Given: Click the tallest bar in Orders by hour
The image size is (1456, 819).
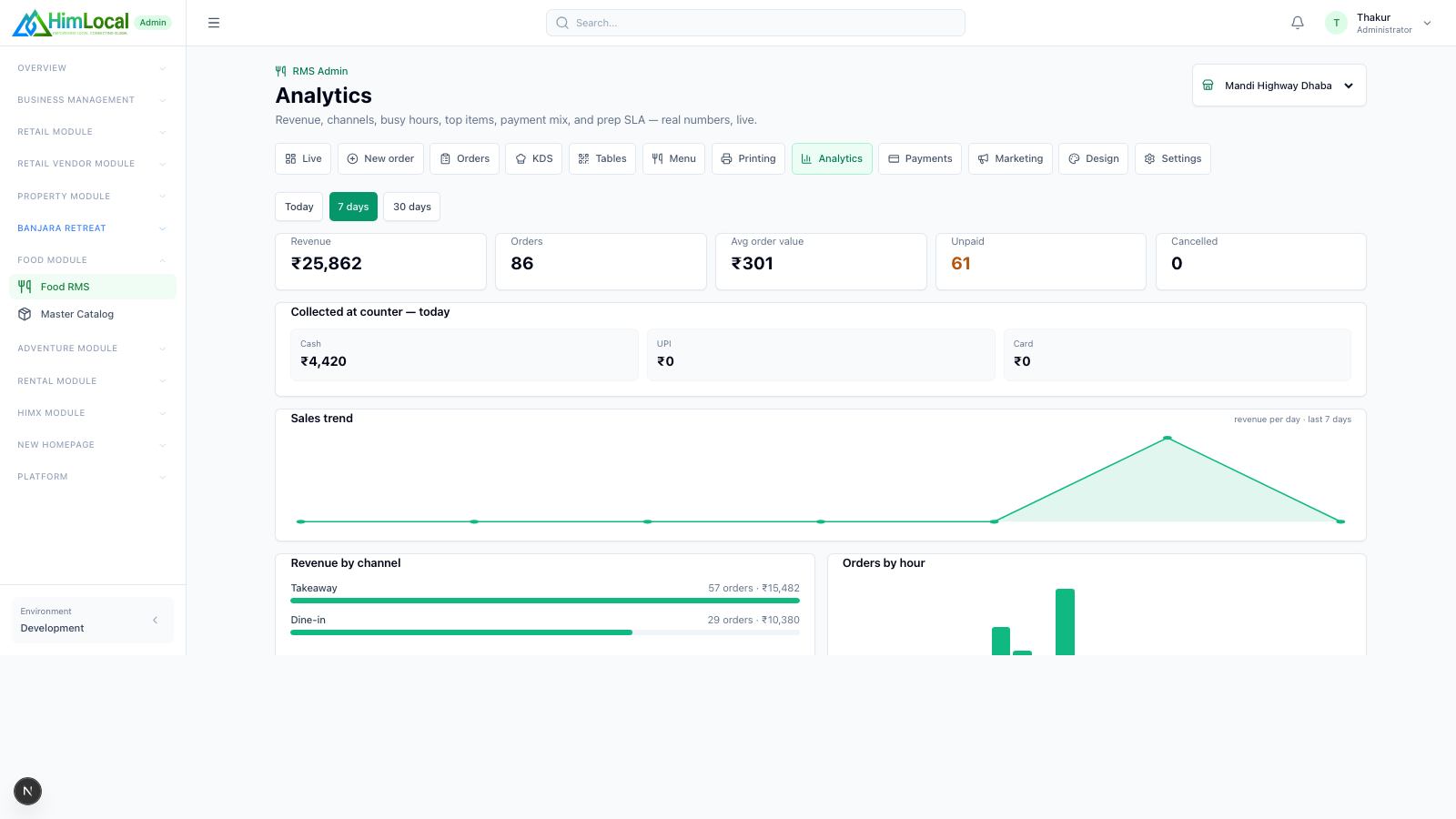Looking at the screenshot, I should [x=1065, y=622].
